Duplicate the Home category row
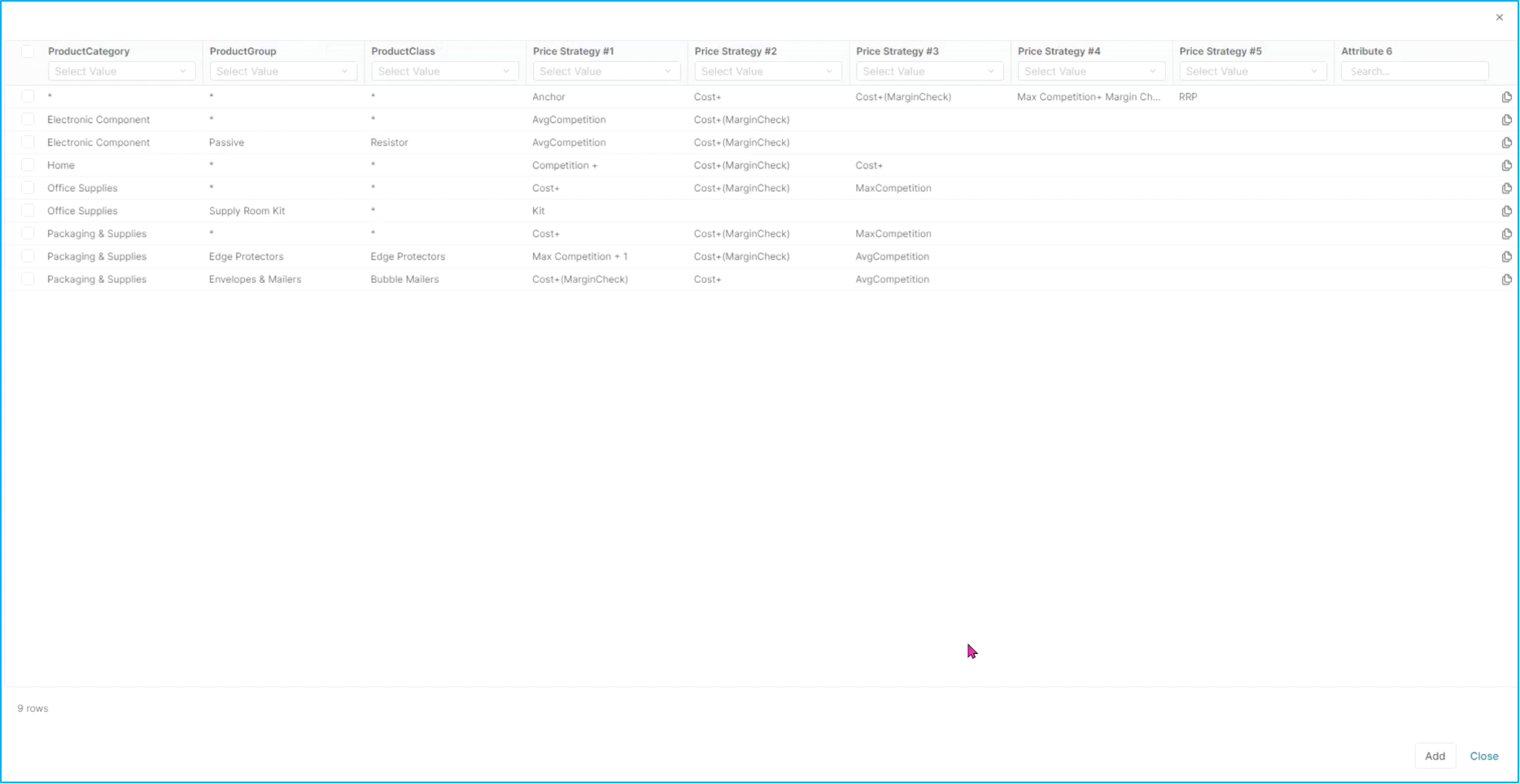The height and width of the screenshot is (784, 1520). (x=1506, y=165)
